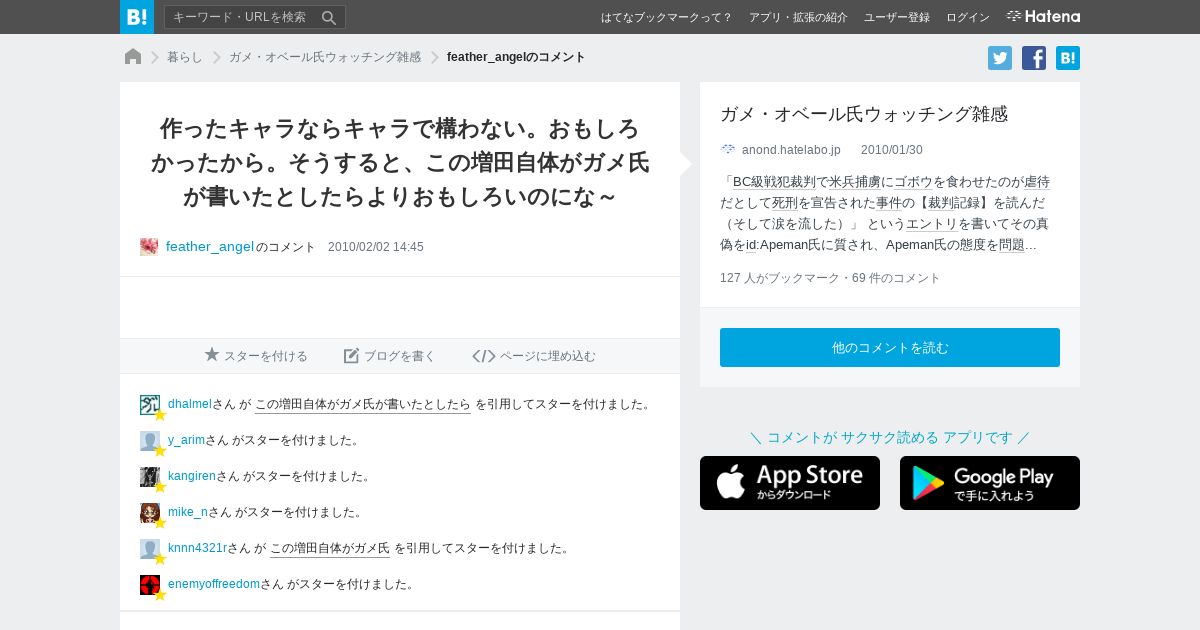The height and width of the screenshot is (630, 1200).
Task: Open kangiren user link
Action: 192,476
